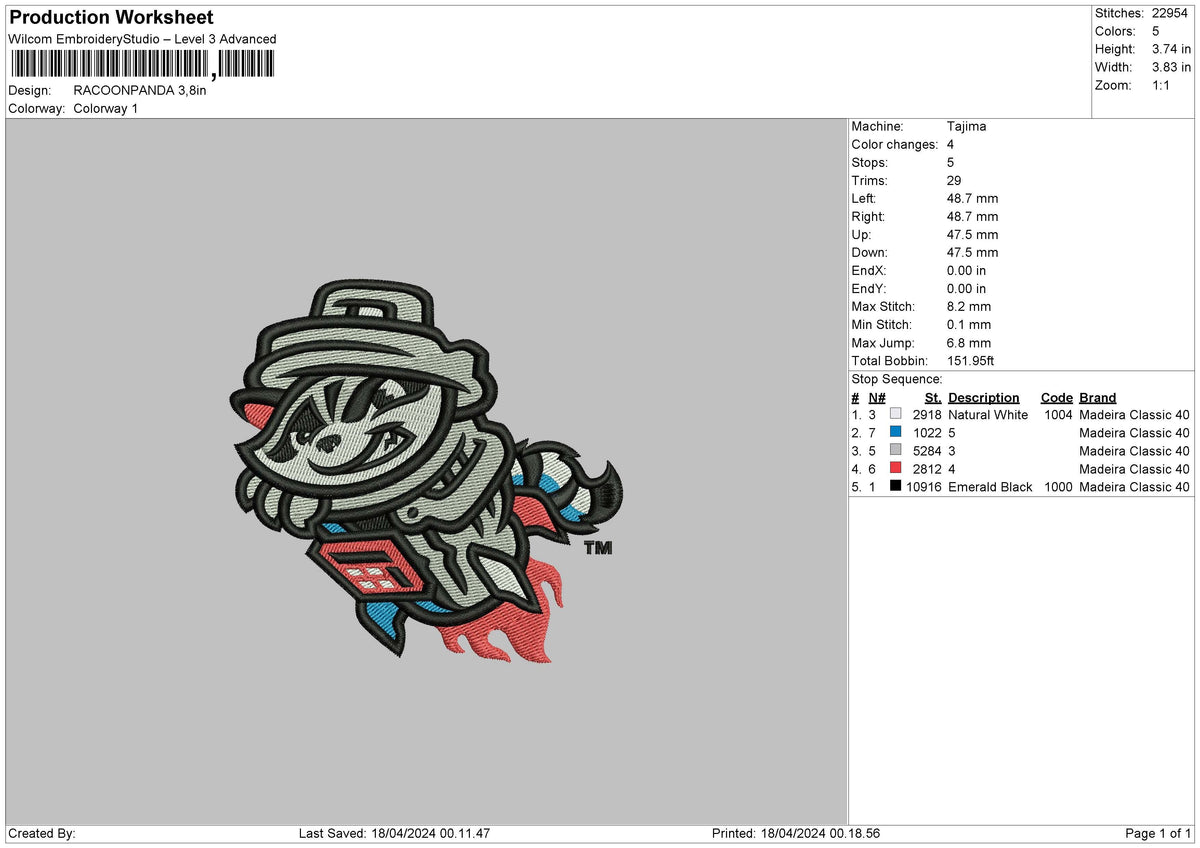Click the 'N#' column header
The width and height of the screenshot is (1200, 848).
click(876, 397)
